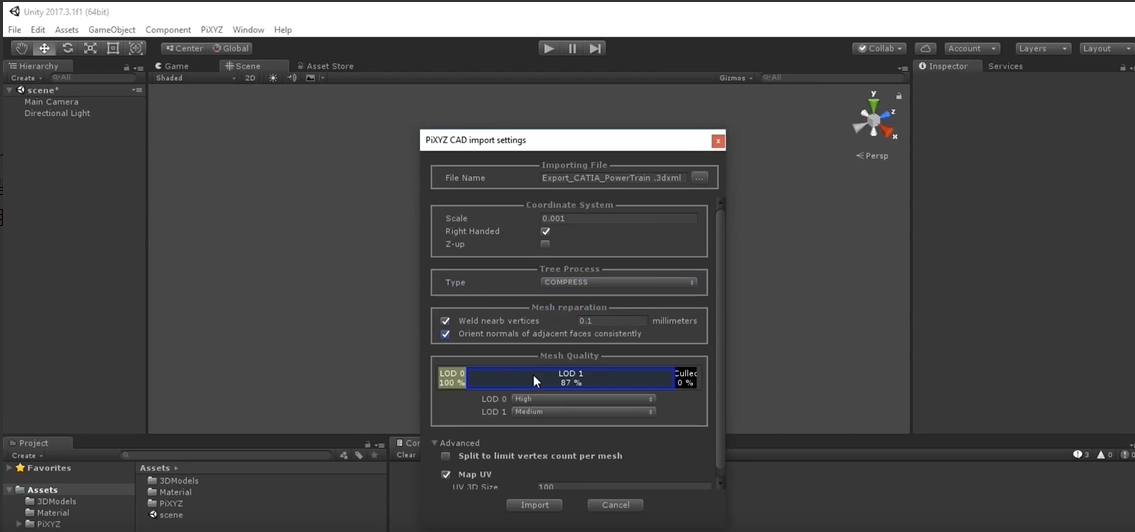Screen dimensions: 1135x532
Task: Select the Rect transform tool
Action: tap(113, 48)
